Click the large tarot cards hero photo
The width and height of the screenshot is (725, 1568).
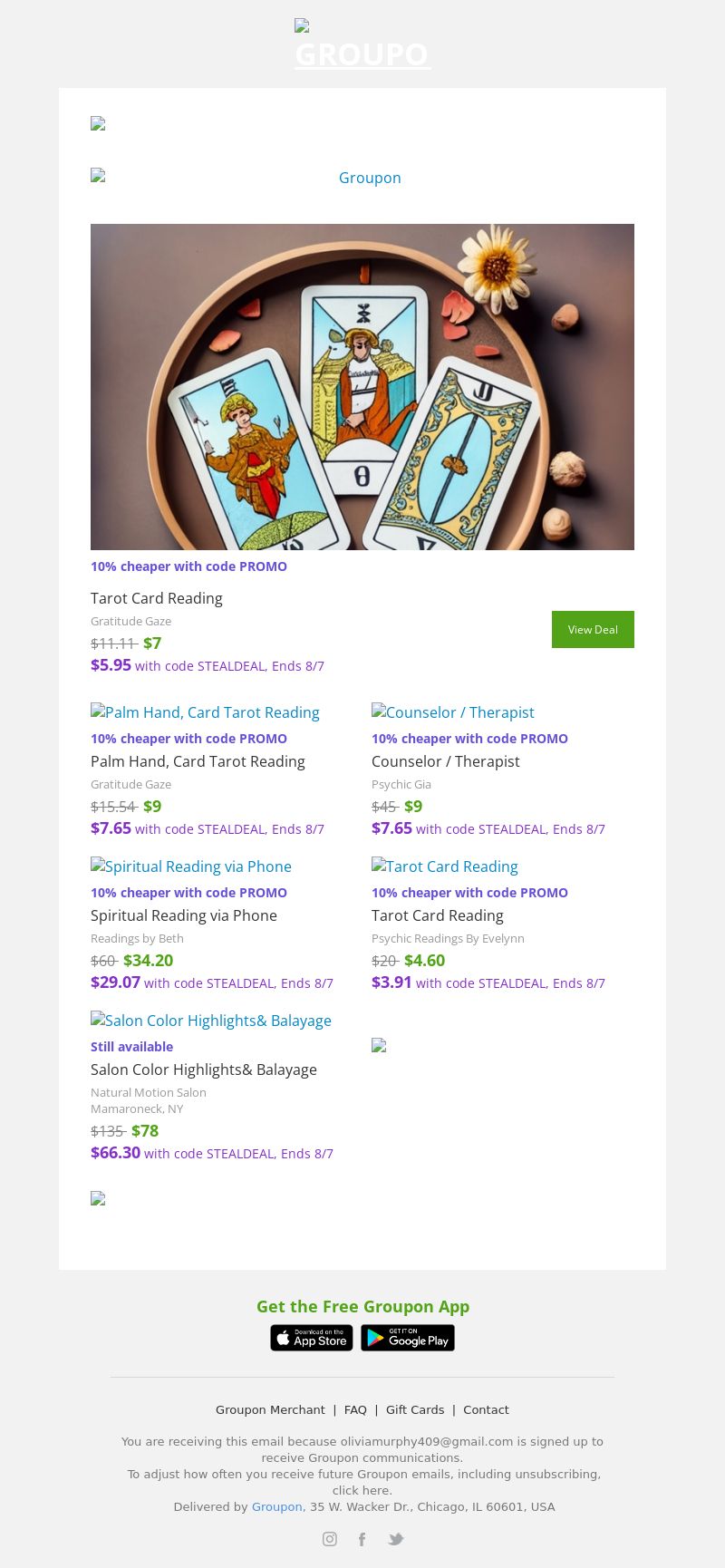coord(362,387)
